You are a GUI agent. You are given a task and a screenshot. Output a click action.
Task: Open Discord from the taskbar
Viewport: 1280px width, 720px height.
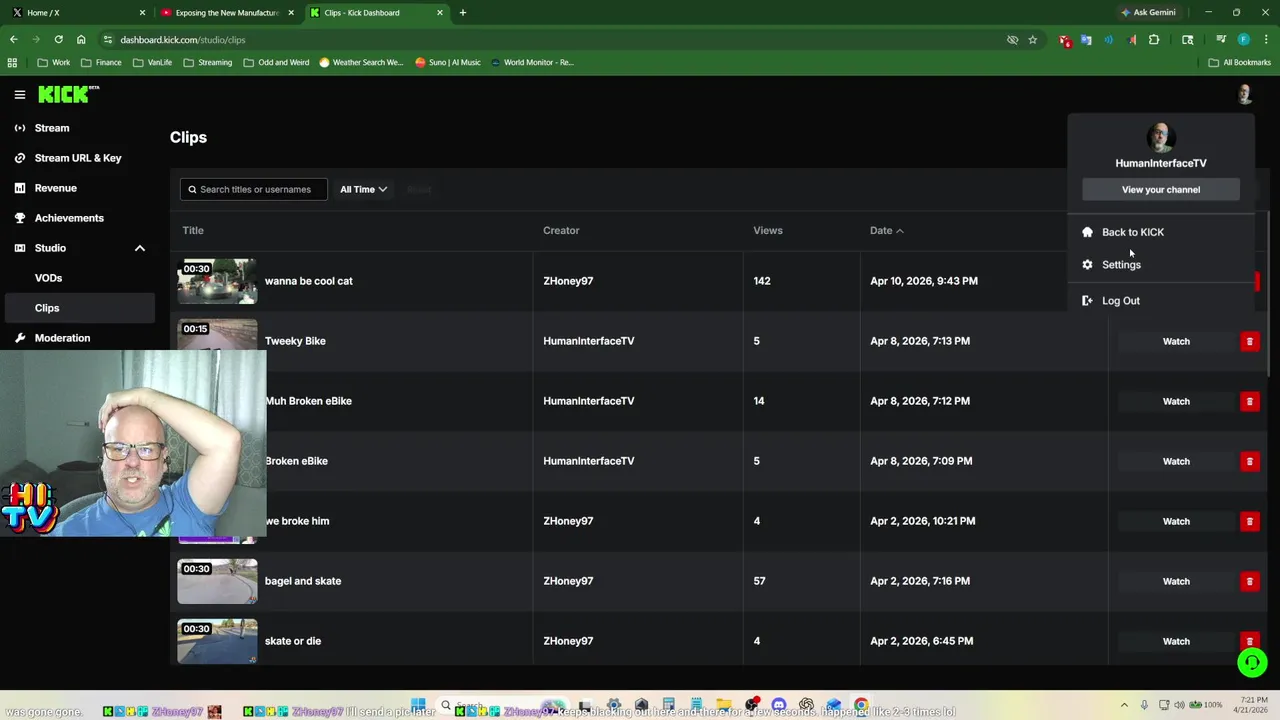coord(779,705)
